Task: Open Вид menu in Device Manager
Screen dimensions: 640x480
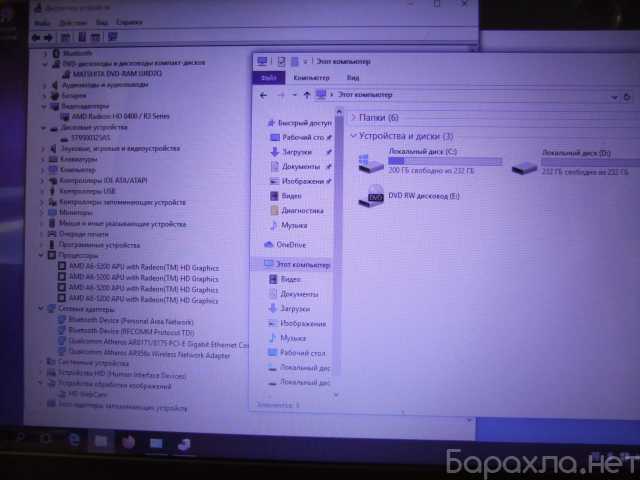Action: pos(102,22)
